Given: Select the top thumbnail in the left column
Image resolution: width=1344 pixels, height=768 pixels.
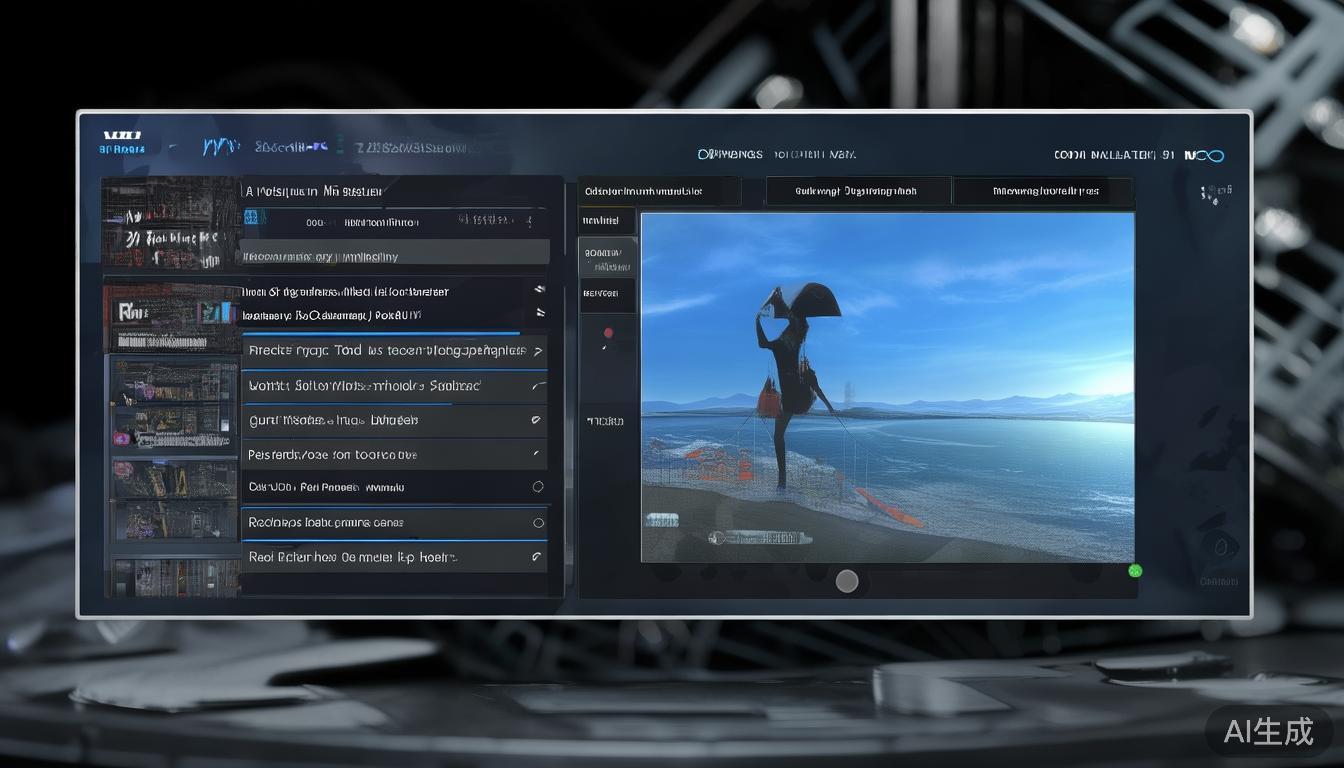Looking at the screenshot, I should coord(172,225).
